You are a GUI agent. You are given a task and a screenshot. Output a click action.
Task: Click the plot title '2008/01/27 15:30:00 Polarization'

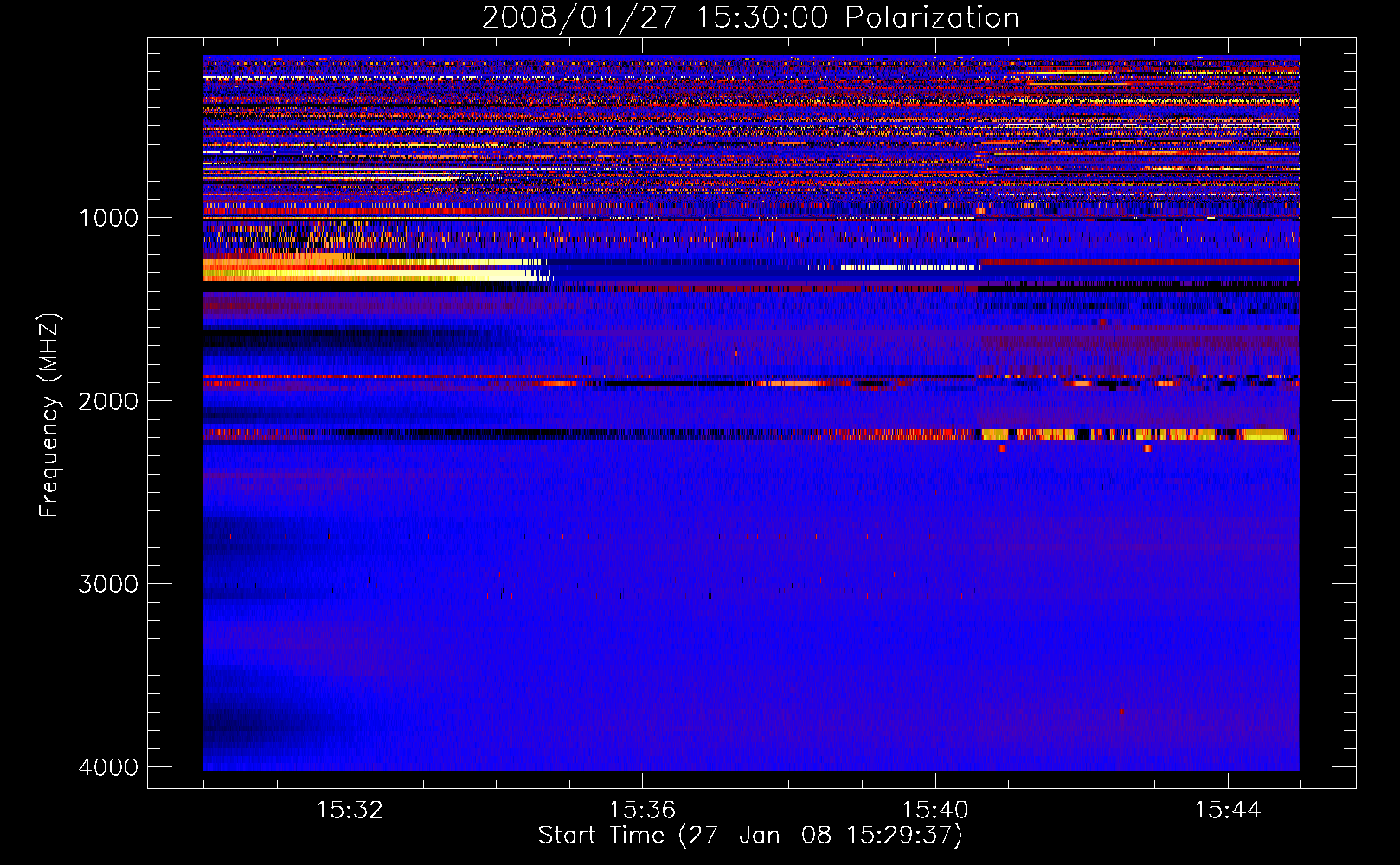pyautogui.click(x=750, y=17)
